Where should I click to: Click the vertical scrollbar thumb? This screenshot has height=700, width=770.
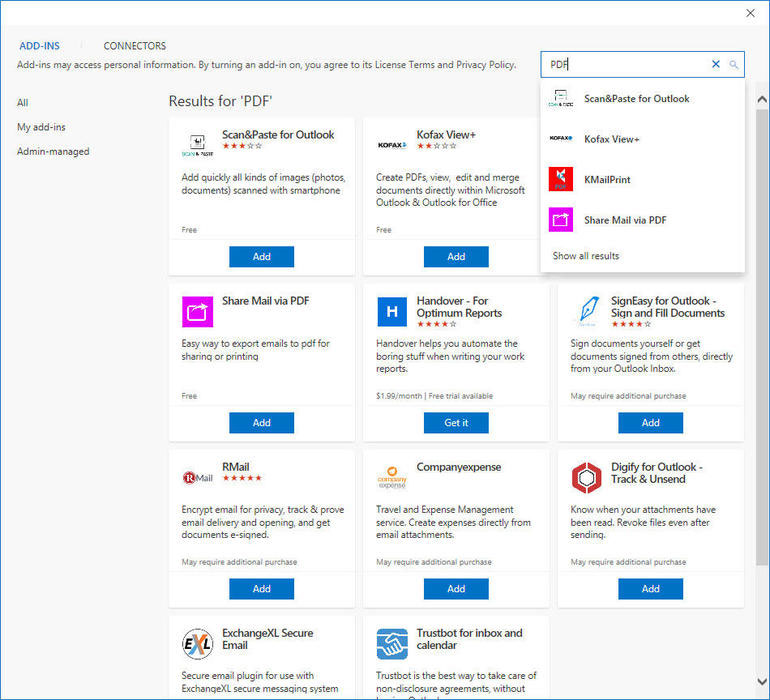click(x=762, y=337)
